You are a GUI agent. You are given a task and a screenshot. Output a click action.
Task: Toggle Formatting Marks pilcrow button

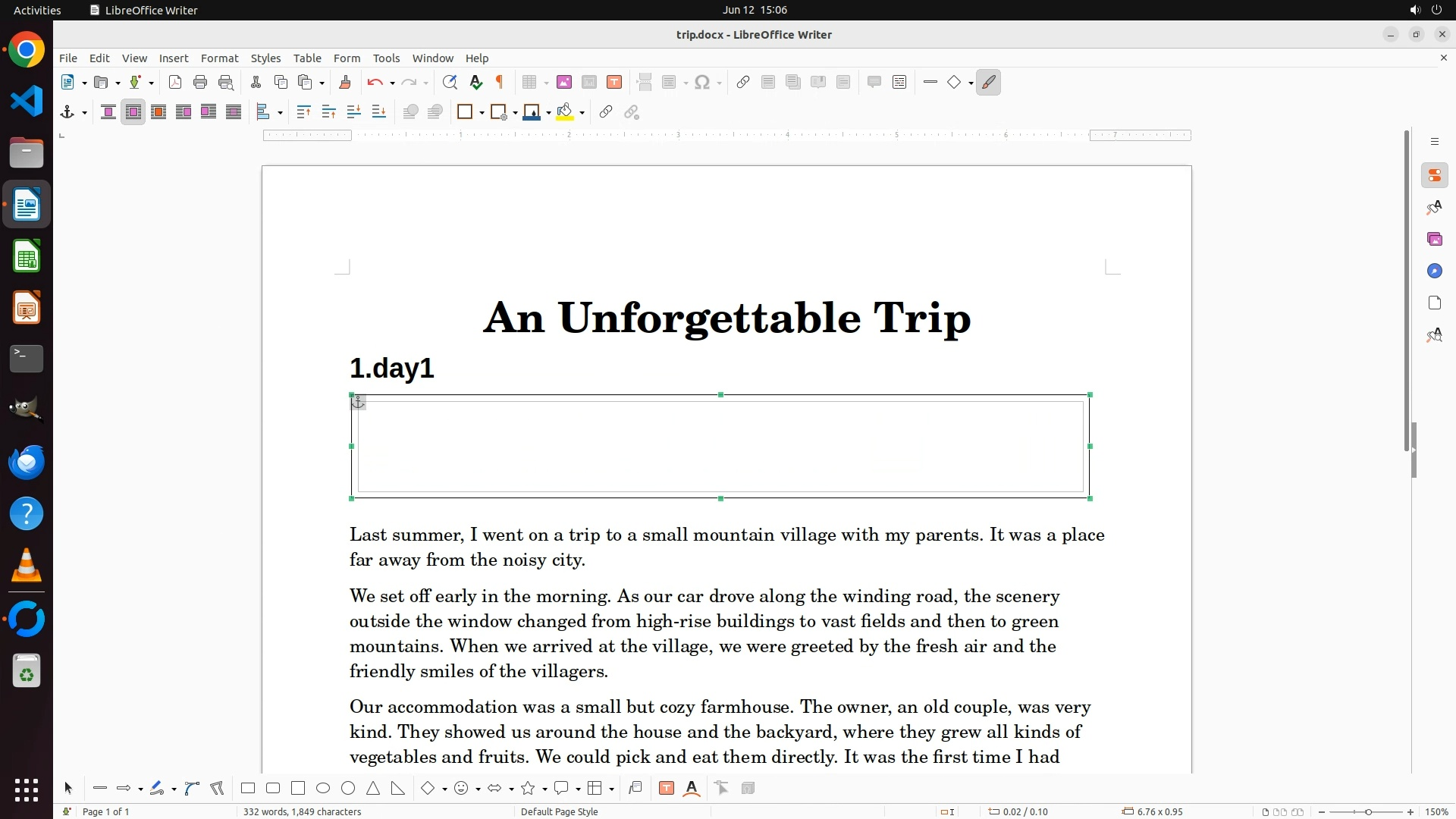click(500, 82)
